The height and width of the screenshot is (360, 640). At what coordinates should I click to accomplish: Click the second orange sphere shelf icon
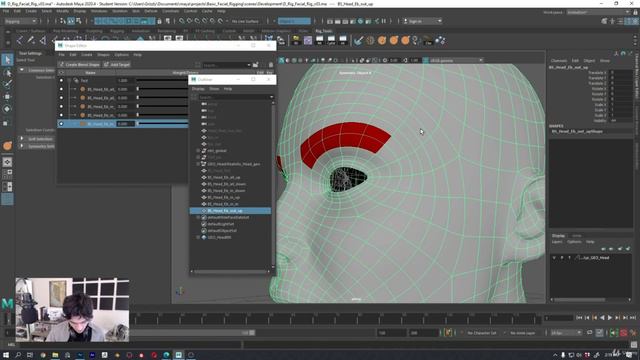click(394, 40)
